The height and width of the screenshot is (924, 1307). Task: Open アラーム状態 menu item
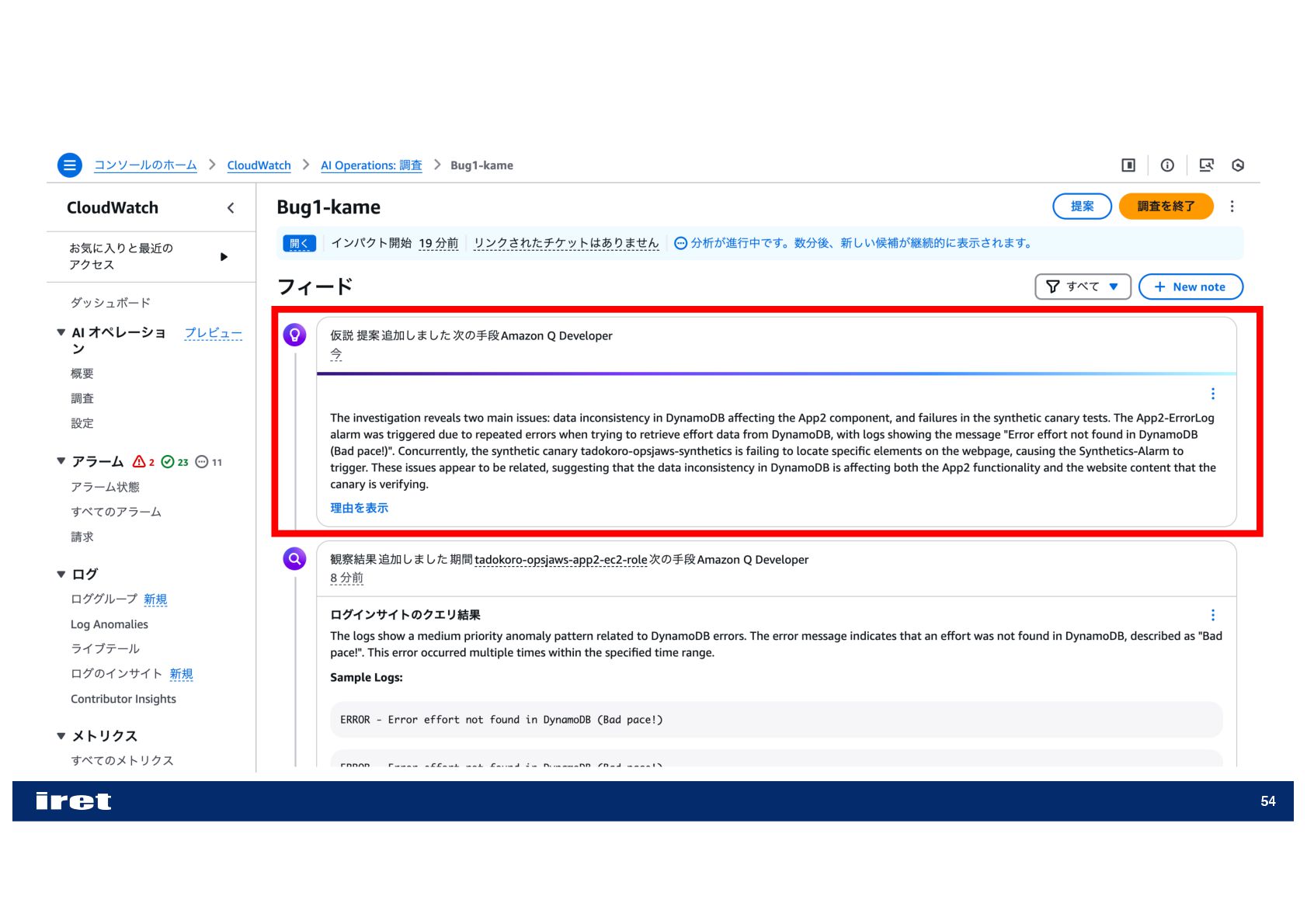105,487
